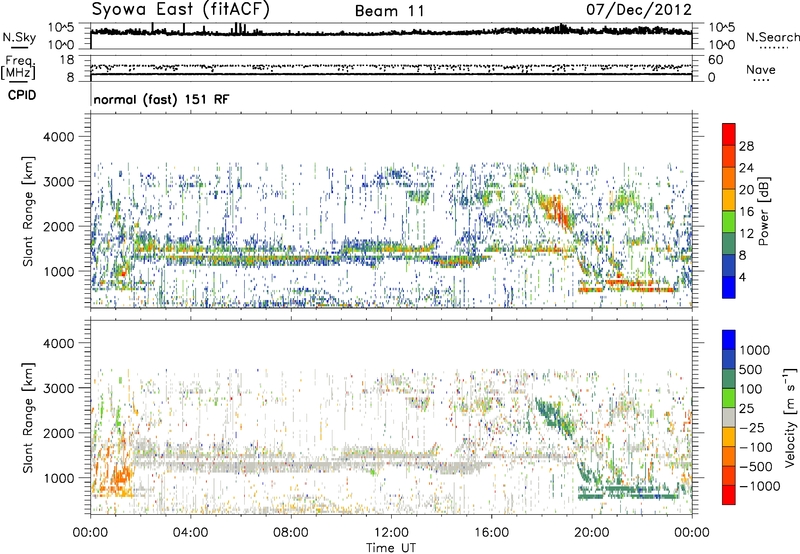The image size is (800, 554).
Task: Click the "12:00" time tick label
Action: 391,533
